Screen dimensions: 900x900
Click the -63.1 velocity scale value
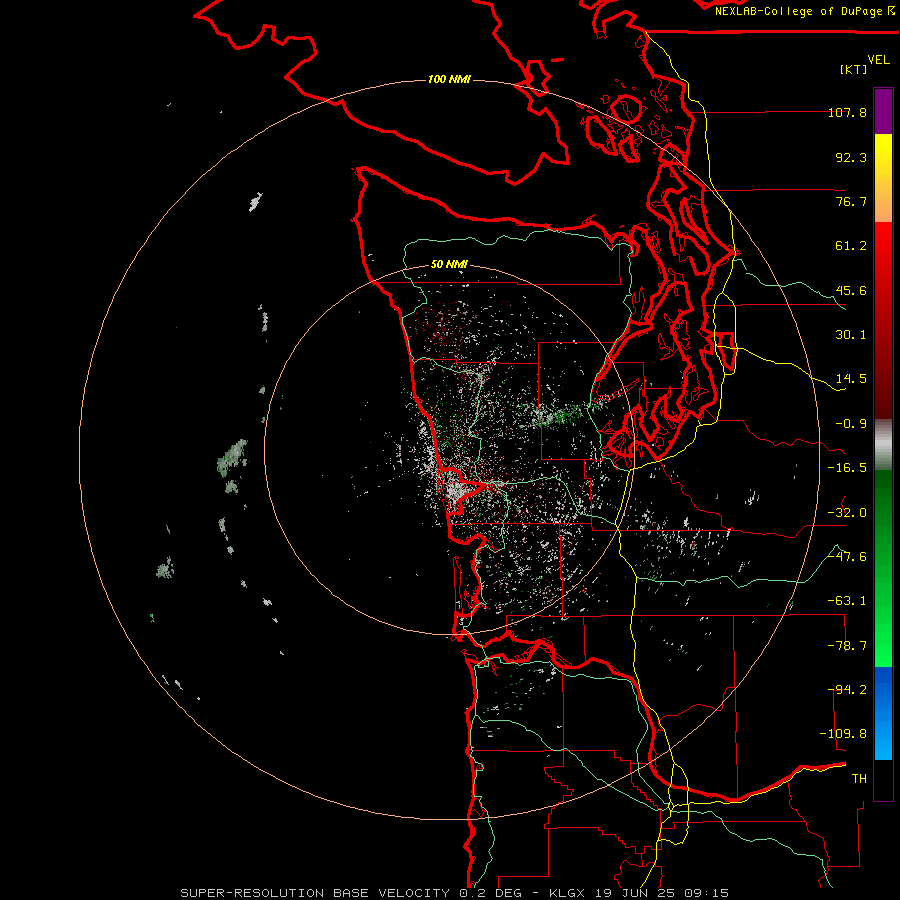(x=847, y=601)
